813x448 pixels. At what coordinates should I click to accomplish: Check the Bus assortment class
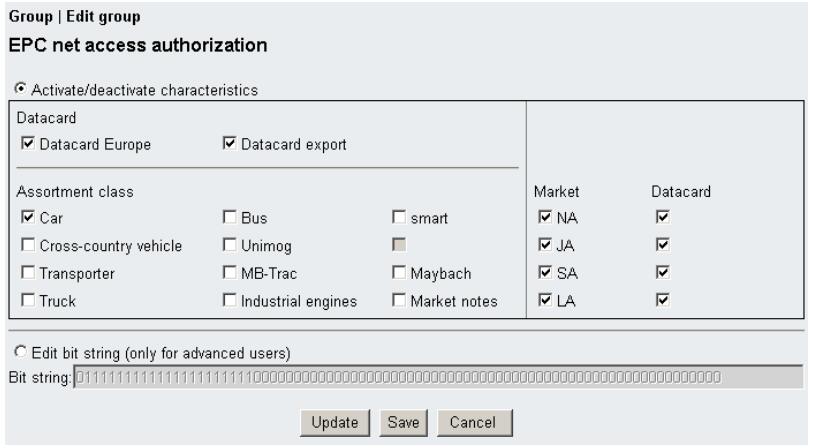click(229, 216)
